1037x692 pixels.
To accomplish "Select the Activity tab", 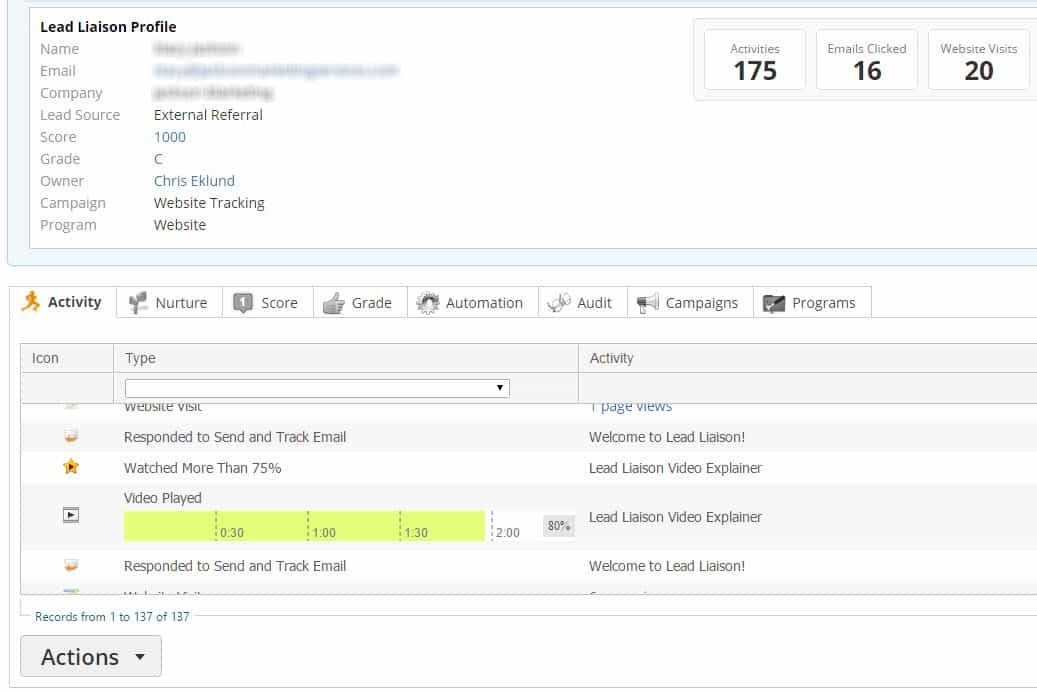I will (63, 302).
